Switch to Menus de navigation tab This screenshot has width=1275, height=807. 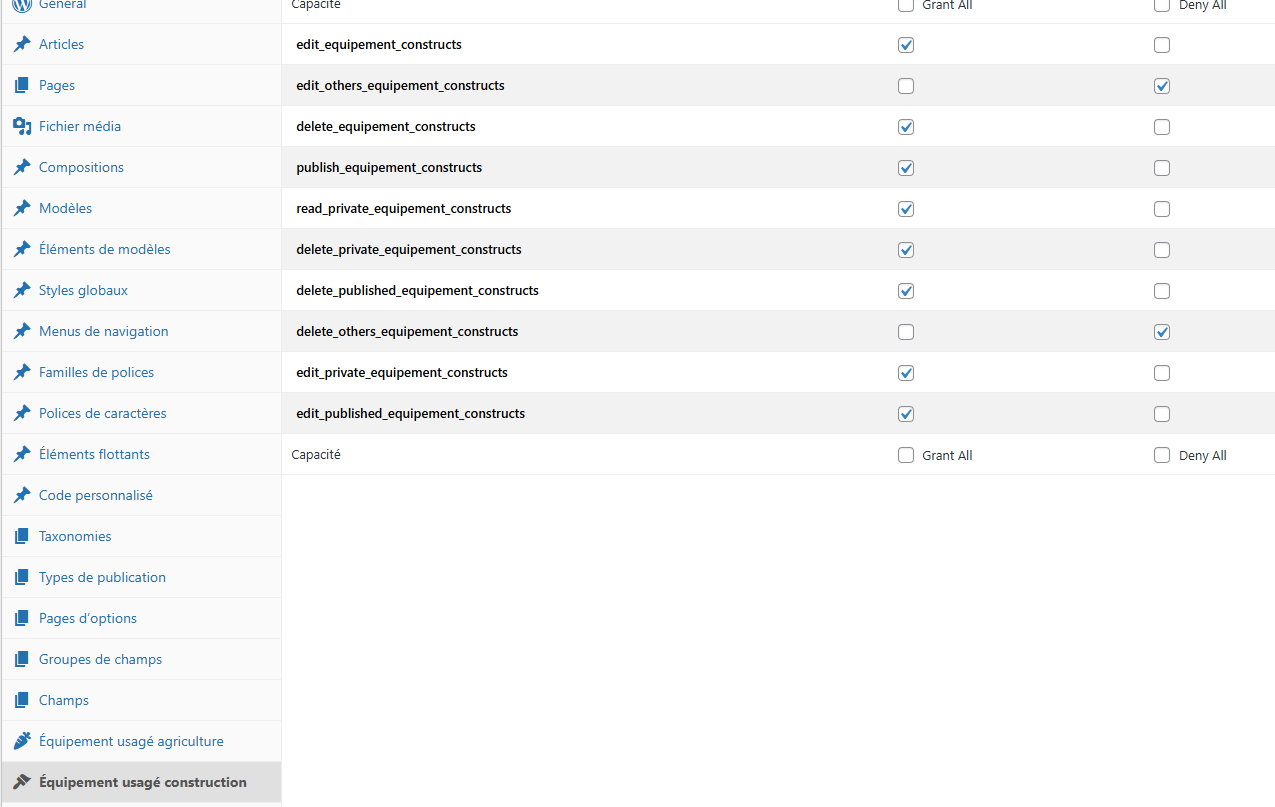point(103,332)
